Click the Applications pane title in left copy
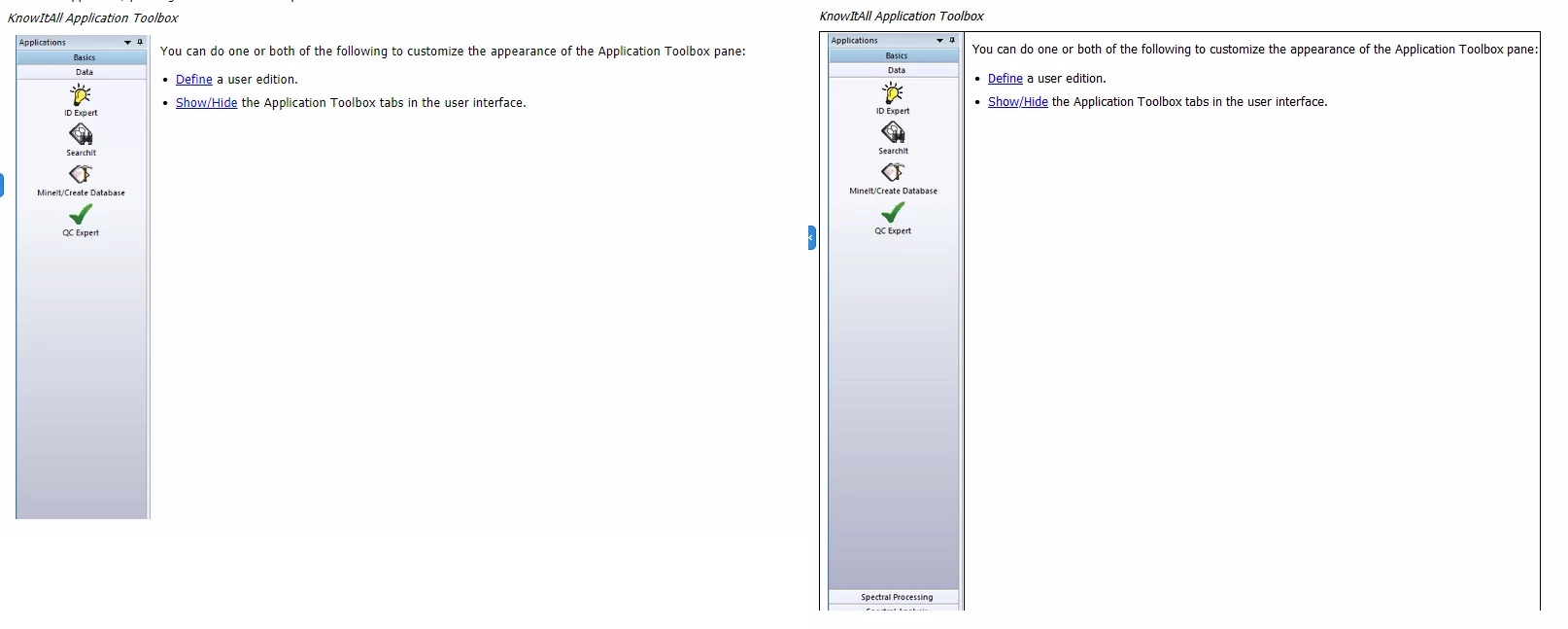 pos(43,43)
